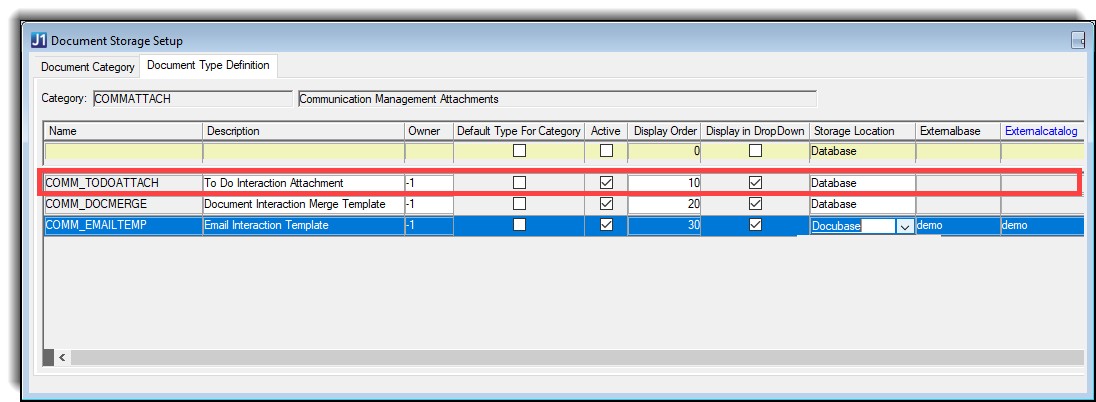Select the COMM_EMAILTEMP name cell

click(124, 225)
